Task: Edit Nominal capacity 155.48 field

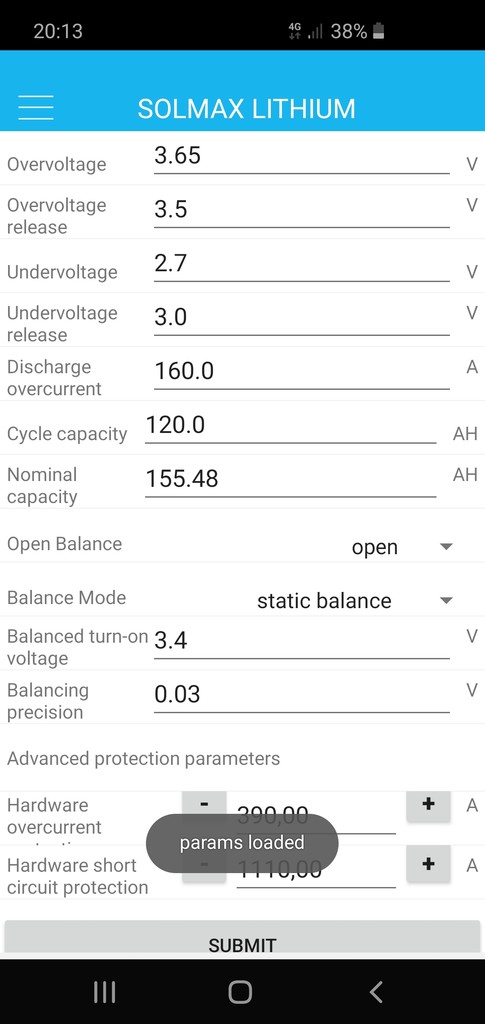Action: click(x=290, y=480)
